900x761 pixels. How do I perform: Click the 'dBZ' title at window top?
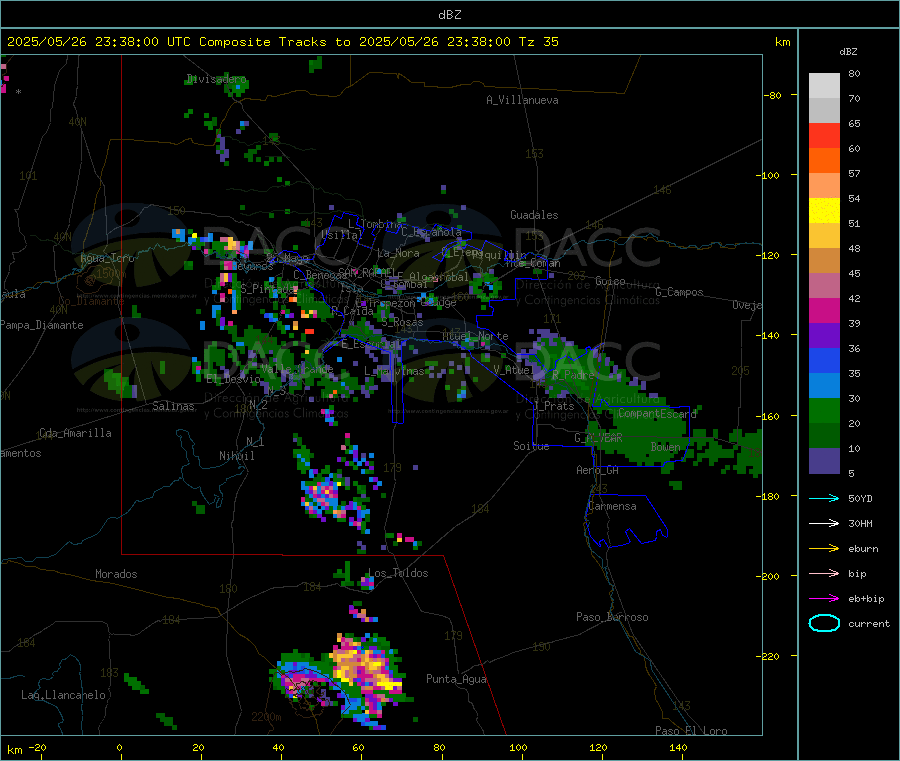click(449, 15)
